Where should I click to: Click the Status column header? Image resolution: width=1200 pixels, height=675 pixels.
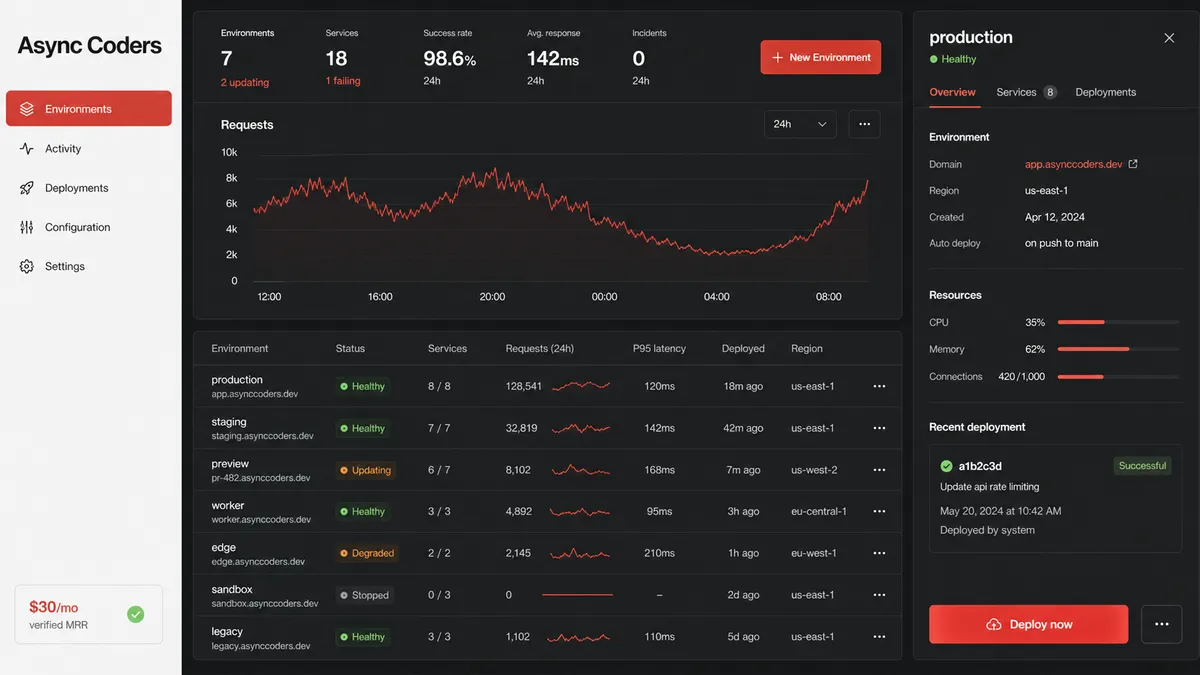point(350,349)
